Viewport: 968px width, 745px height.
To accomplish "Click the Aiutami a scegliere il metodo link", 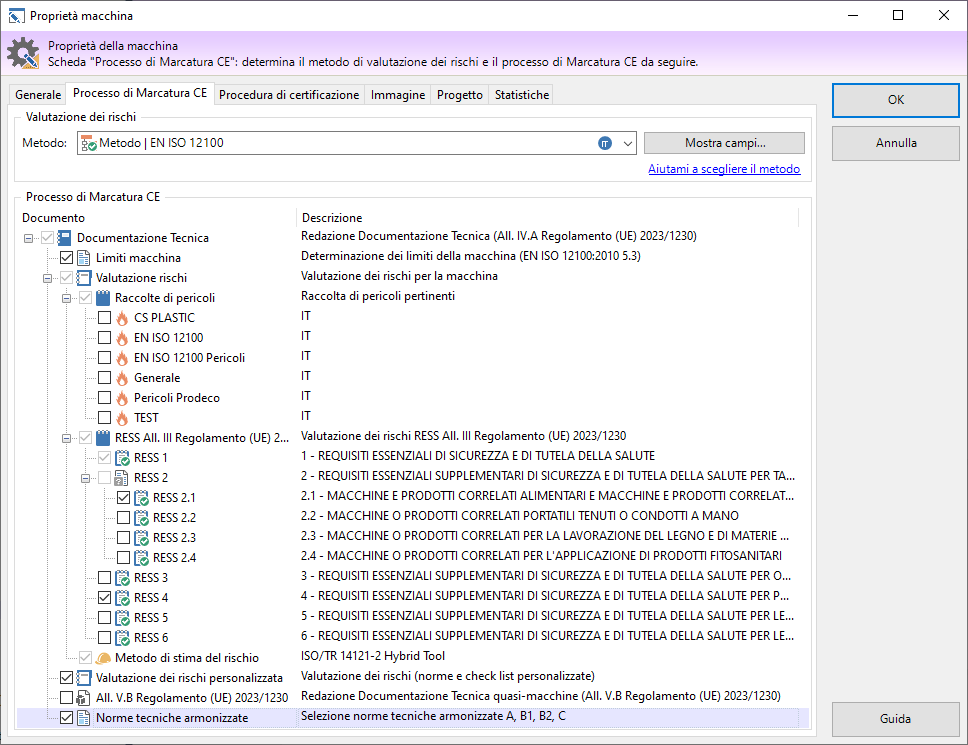I will tap(723, 170).
